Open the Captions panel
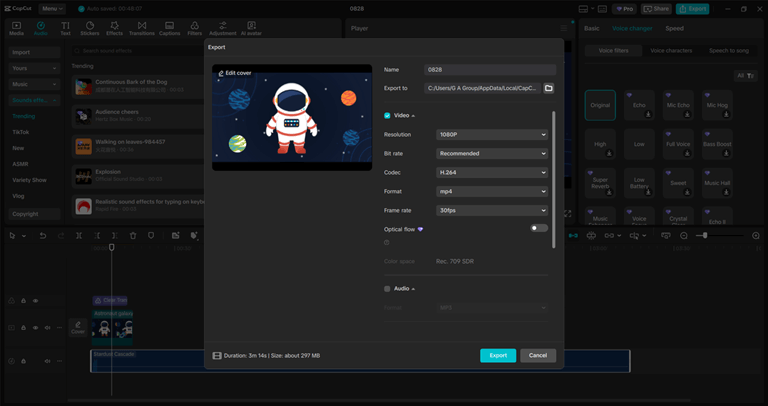 tap(169, 28)
